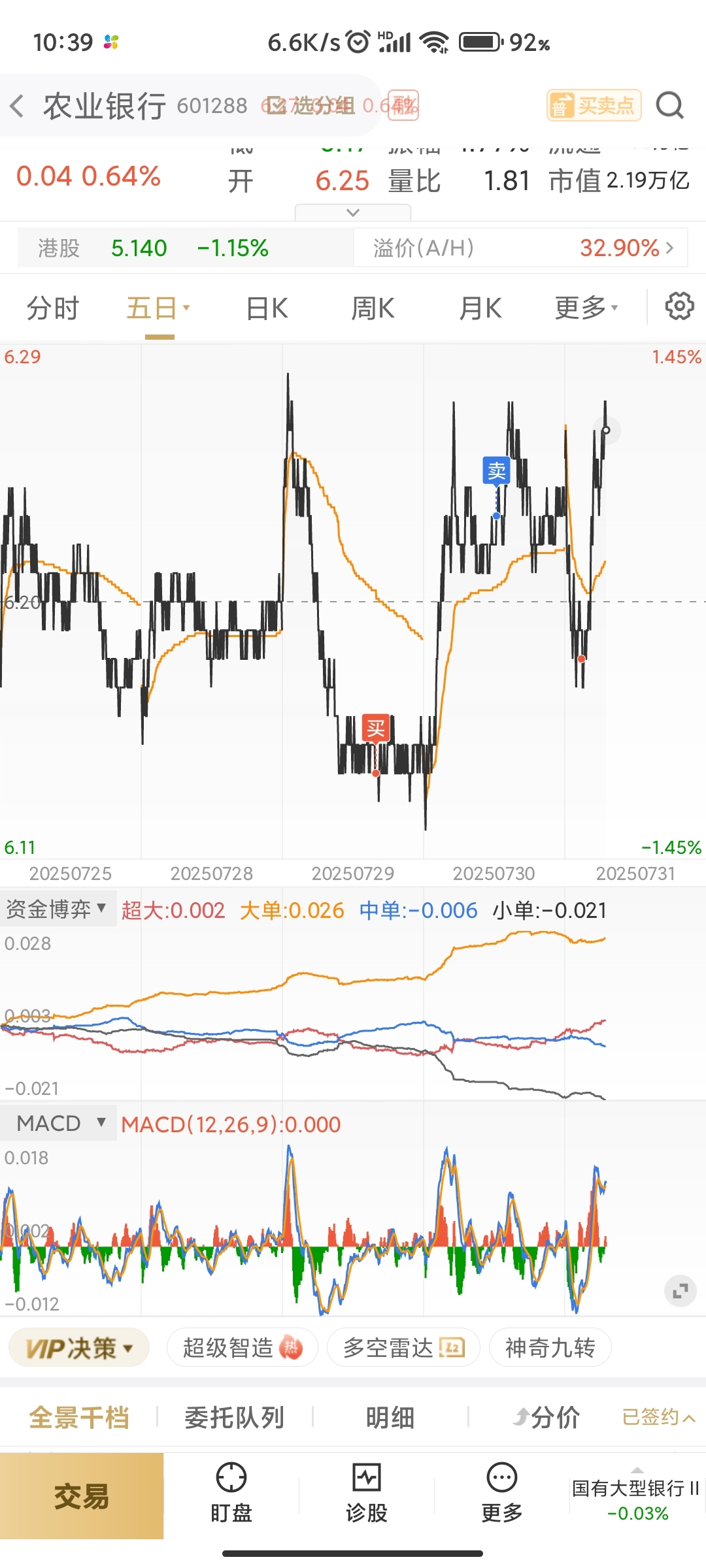
Task: Switch to the 明细 tab
Action: click(x=390, y=1418)
